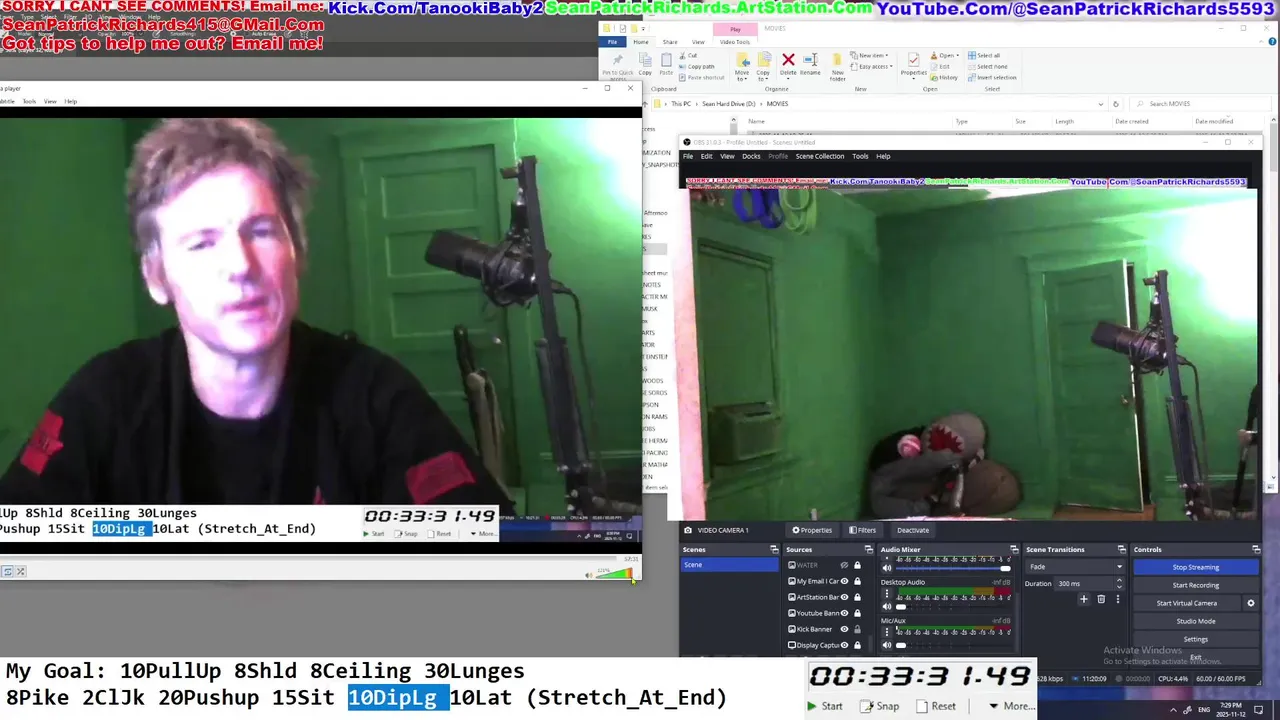Open OBS Tools menu

[x=860, y=156]
